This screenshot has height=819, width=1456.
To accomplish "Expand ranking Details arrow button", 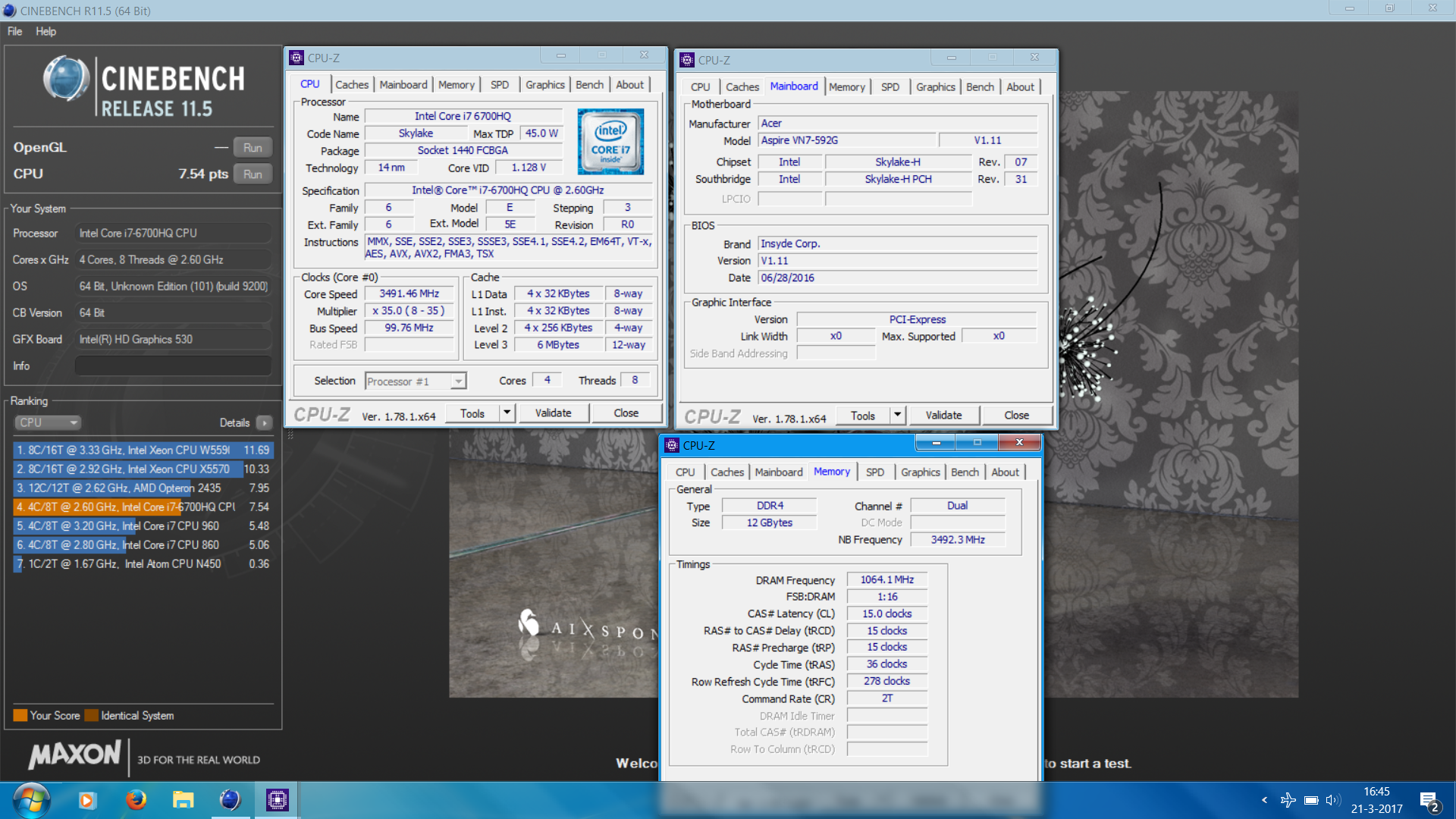I will (x=264, y=422).
